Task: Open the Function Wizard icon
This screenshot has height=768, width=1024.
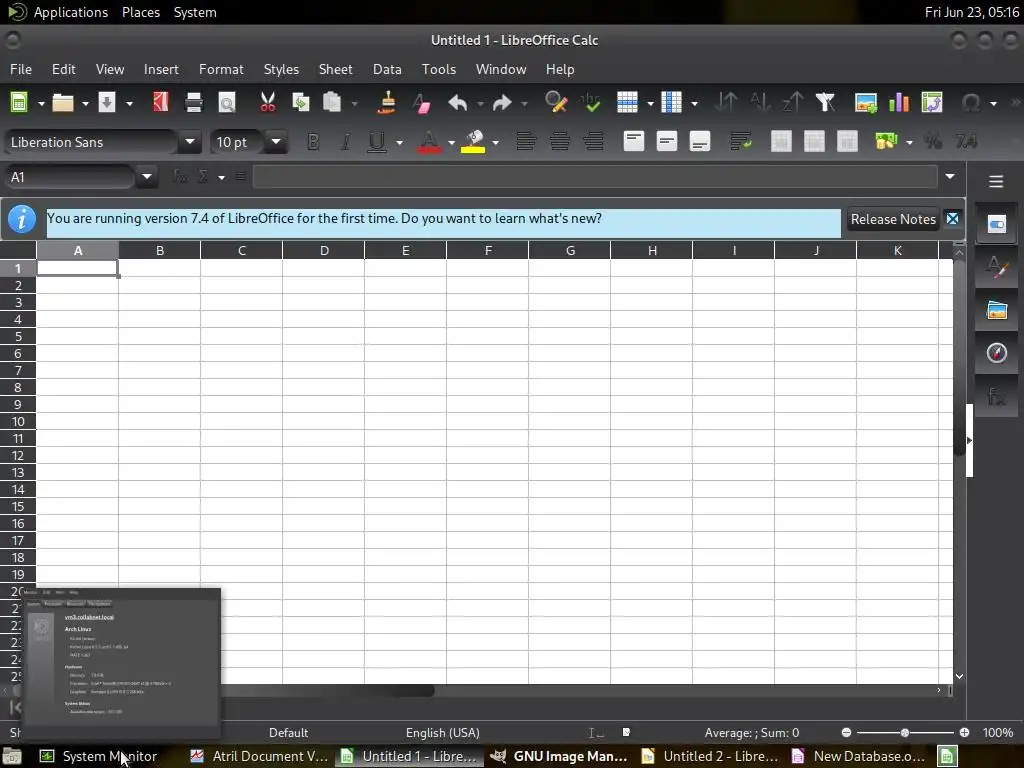Action: [x=180, y=176]
